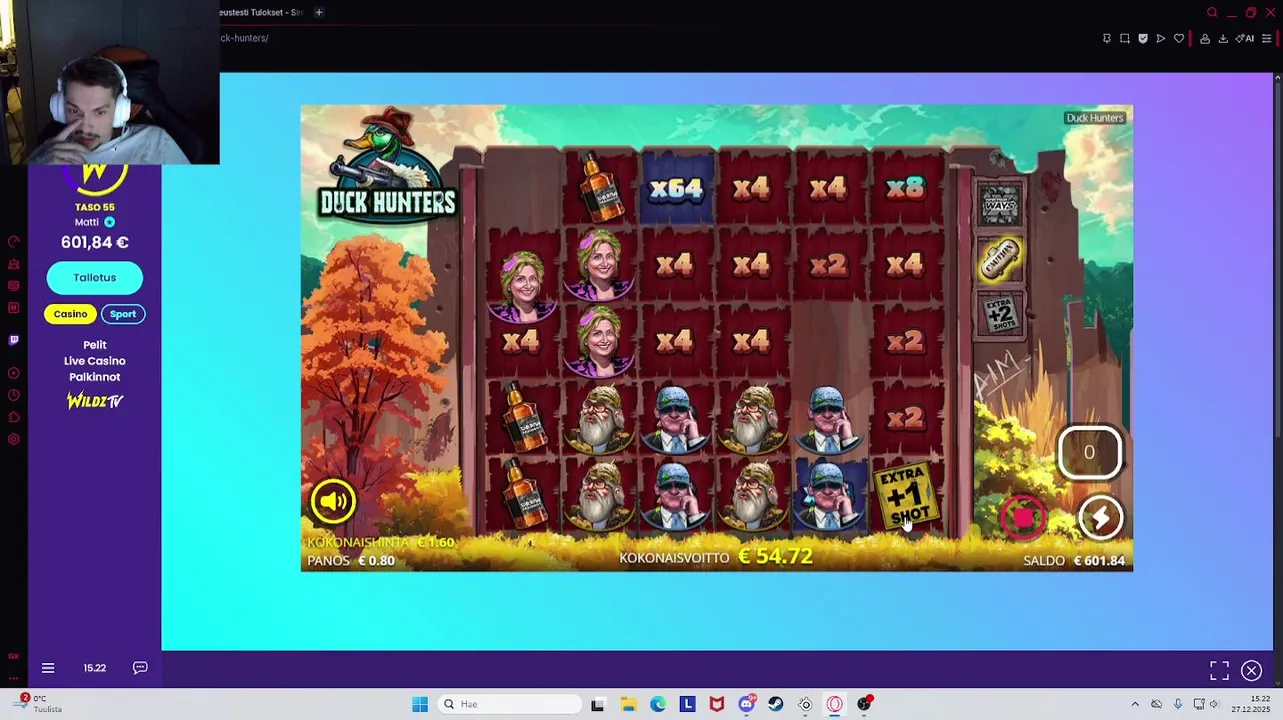Open the AI assistant icon in toolbar
The height and width of the screenshot is (720, 1283).
click(1245, 38)
